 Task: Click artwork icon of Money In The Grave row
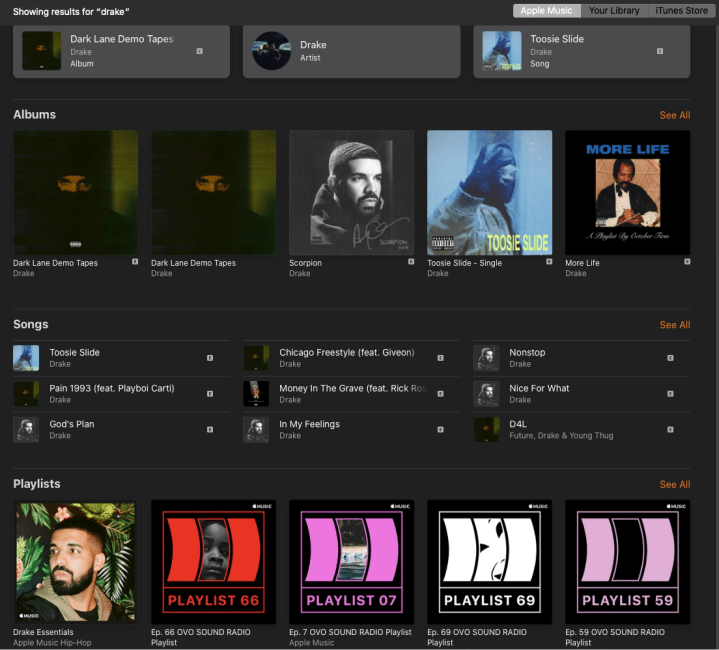[x=256, y=394]
